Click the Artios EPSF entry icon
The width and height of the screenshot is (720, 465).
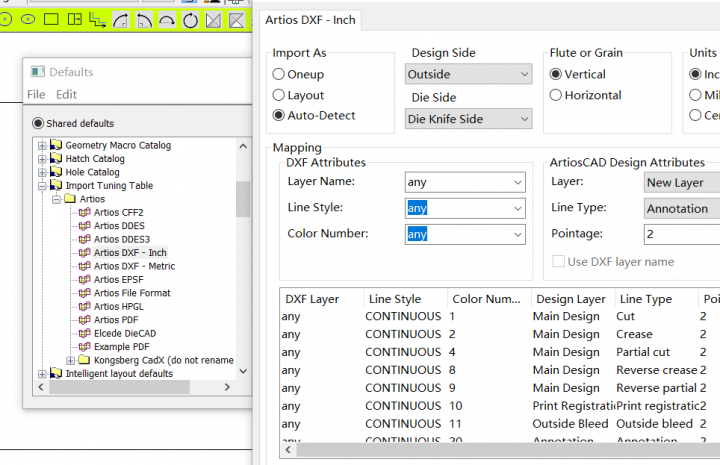point(85,280)
